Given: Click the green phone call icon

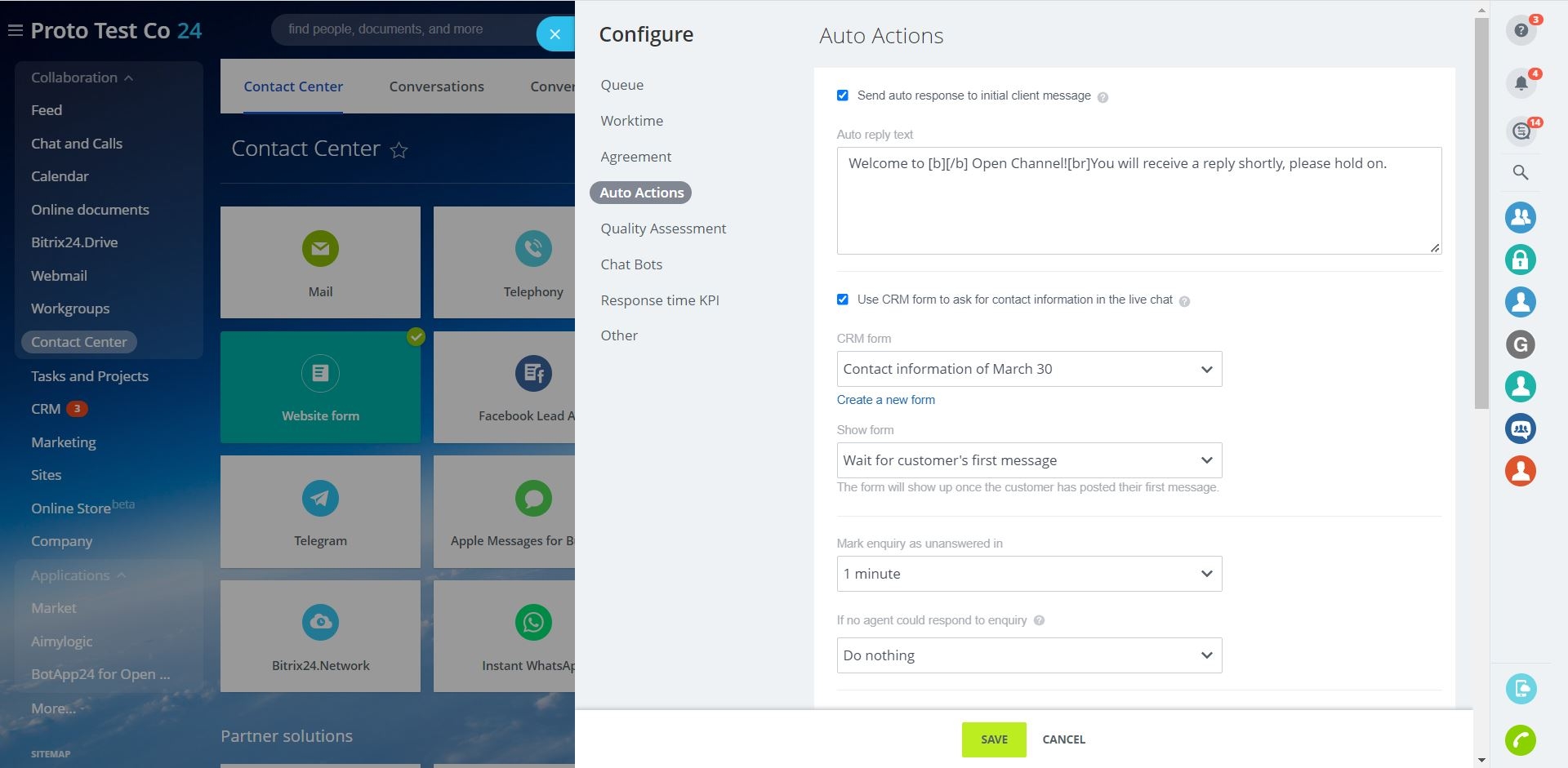Looking at the screenshot, I should click(x=1520, y=740).
